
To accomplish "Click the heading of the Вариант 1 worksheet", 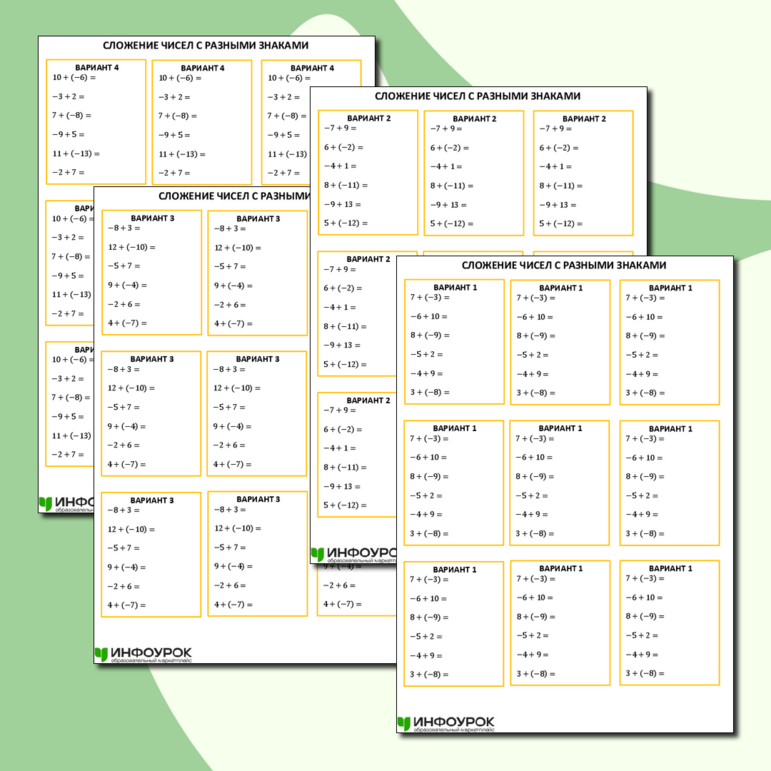I will tap(563, 265).
